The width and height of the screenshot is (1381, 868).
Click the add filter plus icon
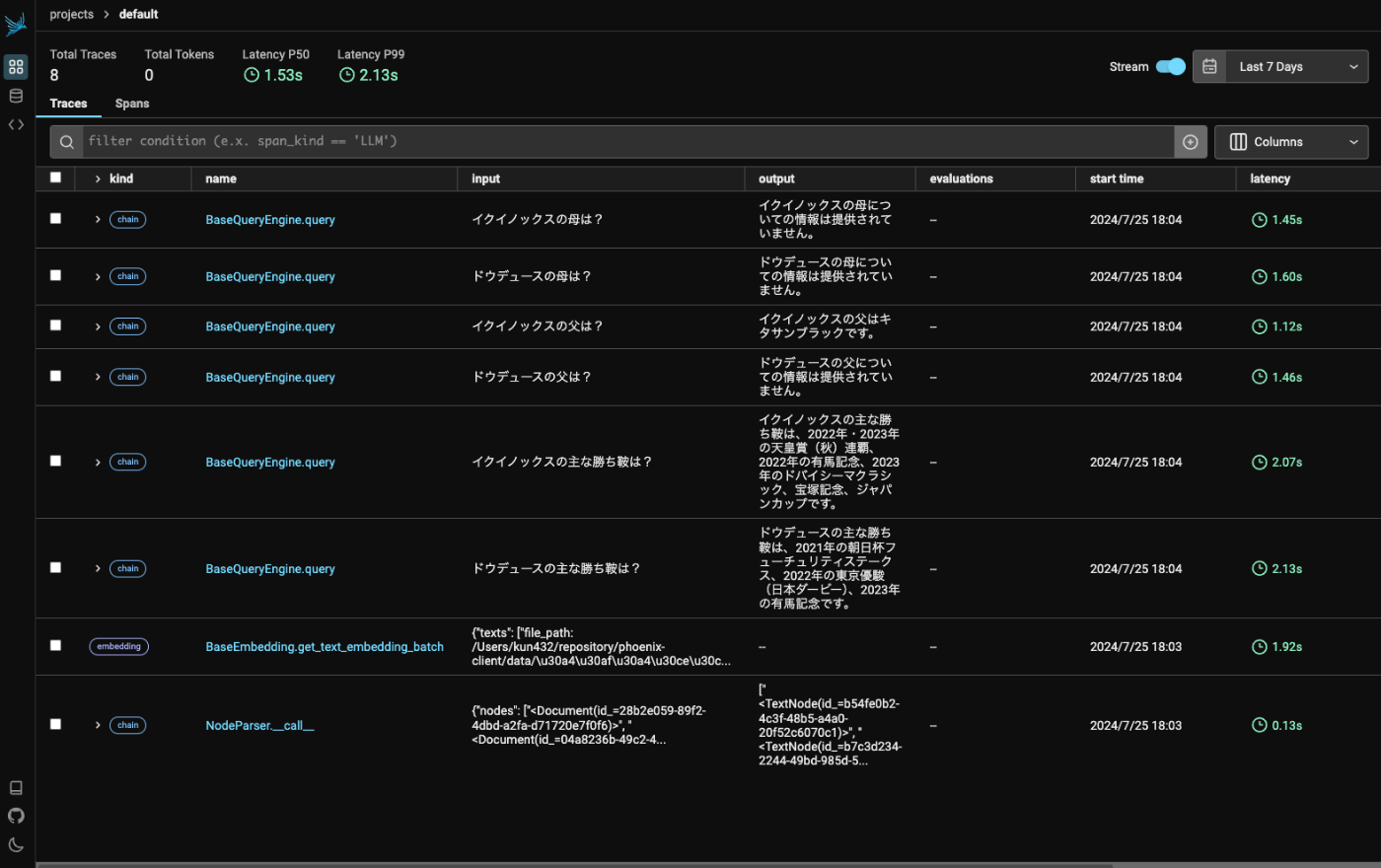click(x=1190, y=142)
